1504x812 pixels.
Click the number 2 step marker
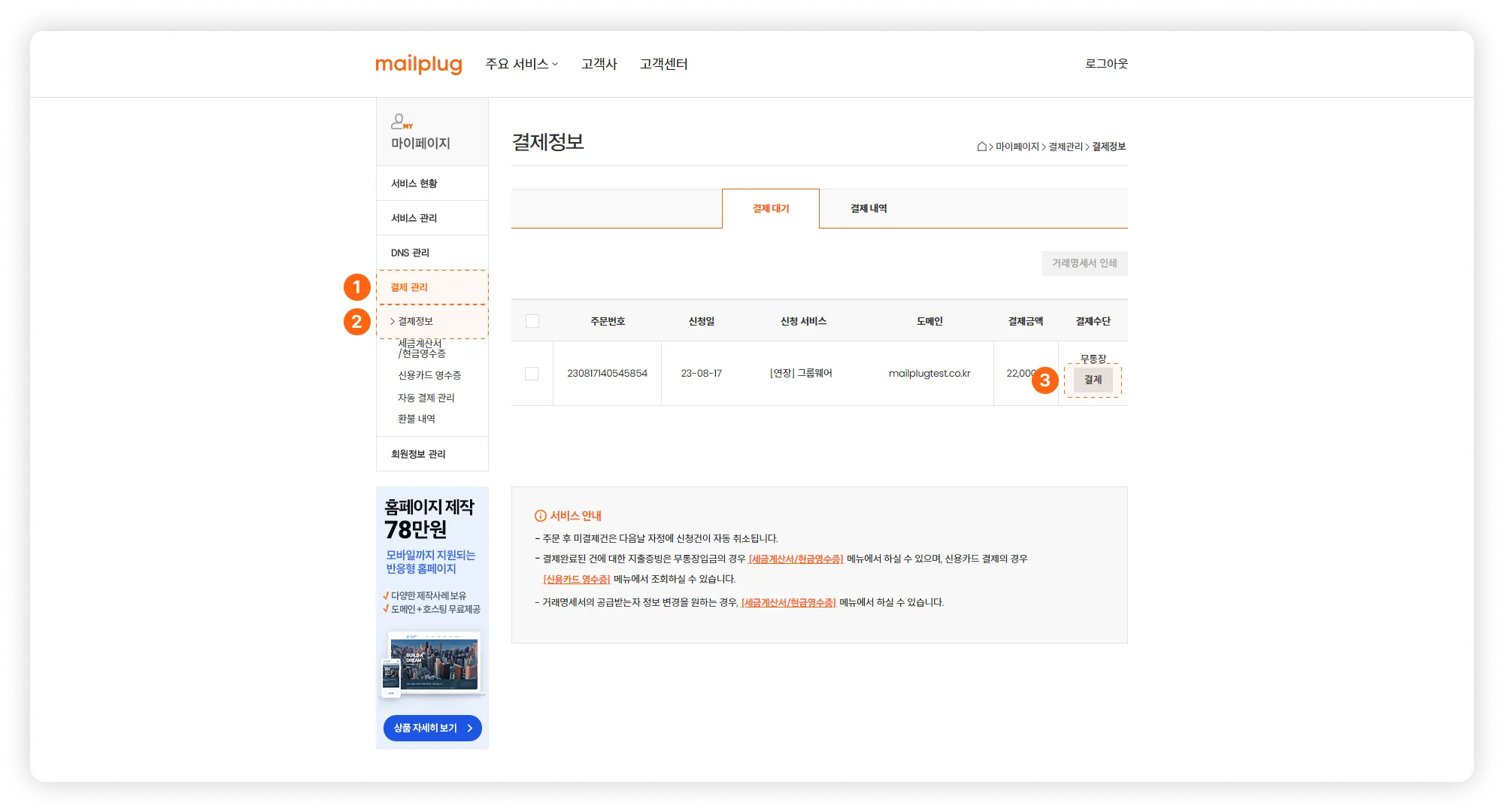pos(356,322)
